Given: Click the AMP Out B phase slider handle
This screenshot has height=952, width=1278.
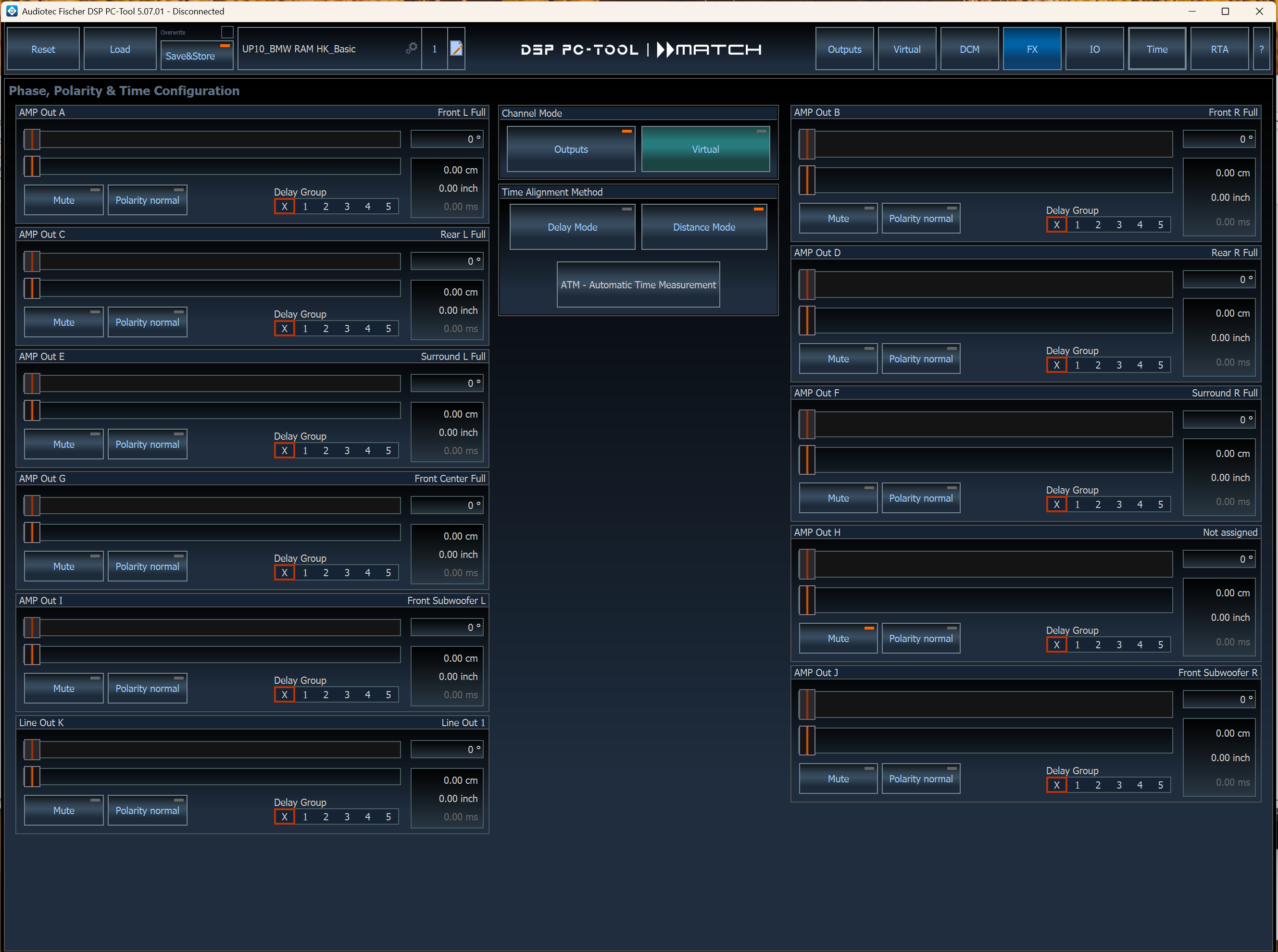Looking at the screenshot, I should (807, 144).
